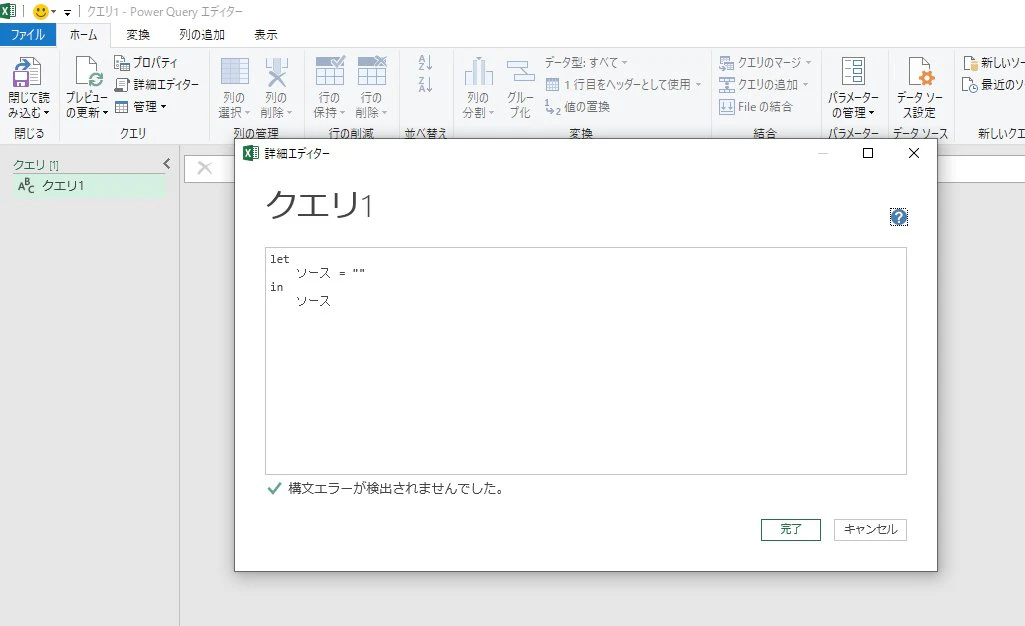
Task: Close the Advanced Editor (詳細エディター) dialog
Action: point(914,153)
